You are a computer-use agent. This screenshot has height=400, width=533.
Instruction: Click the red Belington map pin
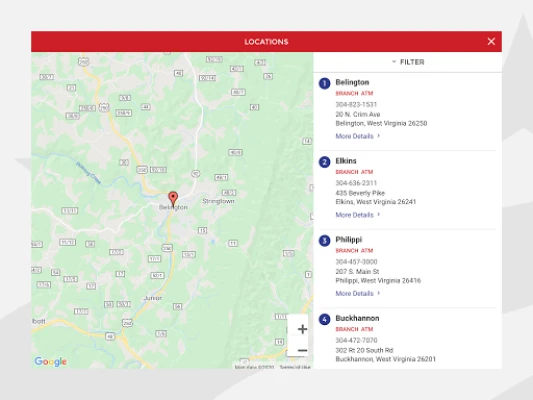(173, 199)
